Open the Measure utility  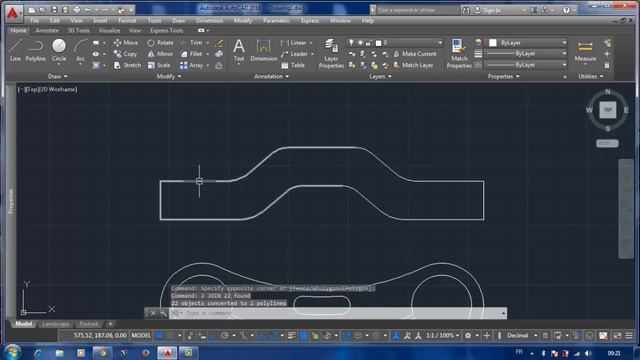[585, 51]
